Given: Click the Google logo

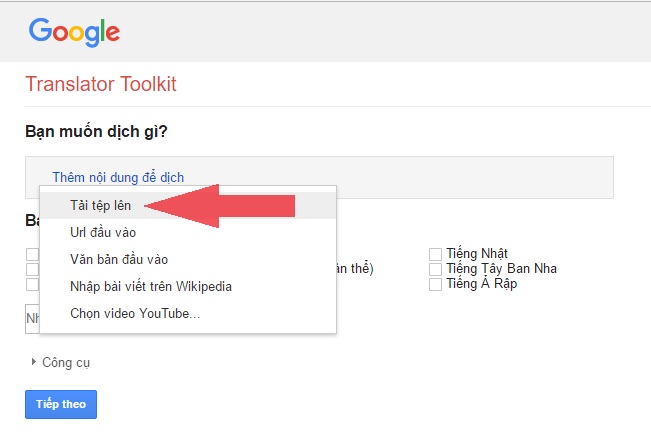Looking at the screenshot, I should coord(74,32).
